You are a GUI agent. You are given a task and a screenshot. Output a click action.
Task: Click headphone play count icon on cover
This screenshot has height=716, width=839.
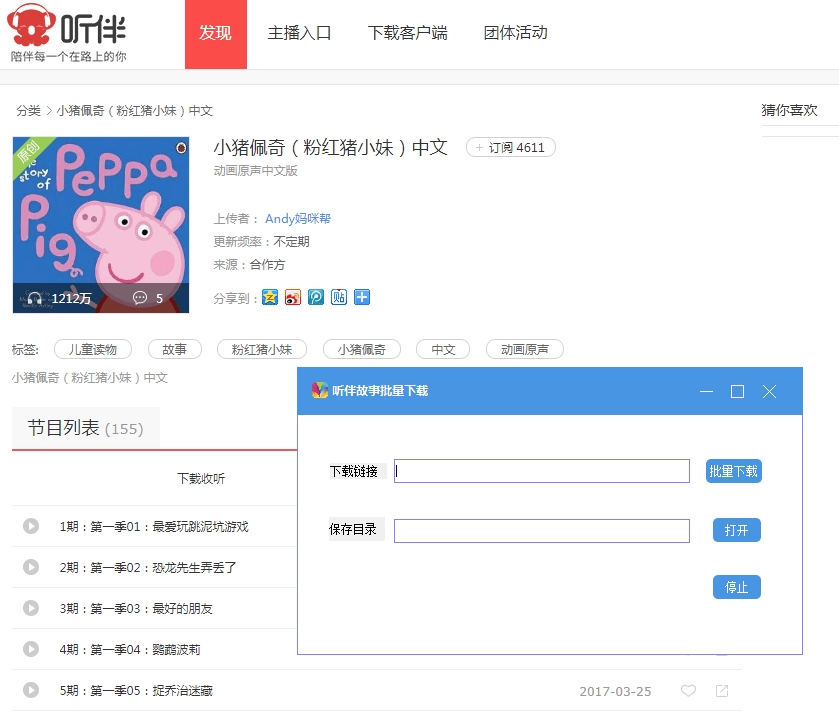click(x=35, y=298)
